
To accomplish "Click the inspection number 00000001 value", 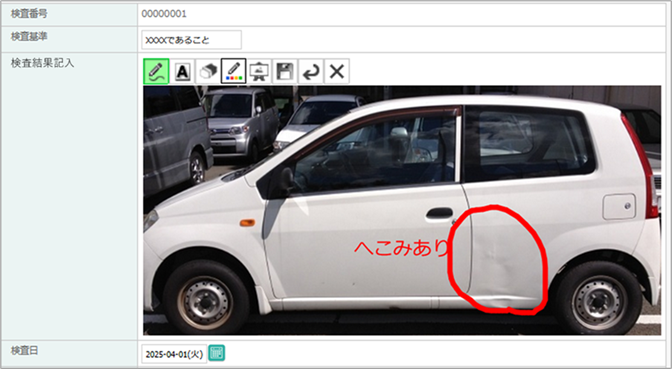I will tap(164, 14).
